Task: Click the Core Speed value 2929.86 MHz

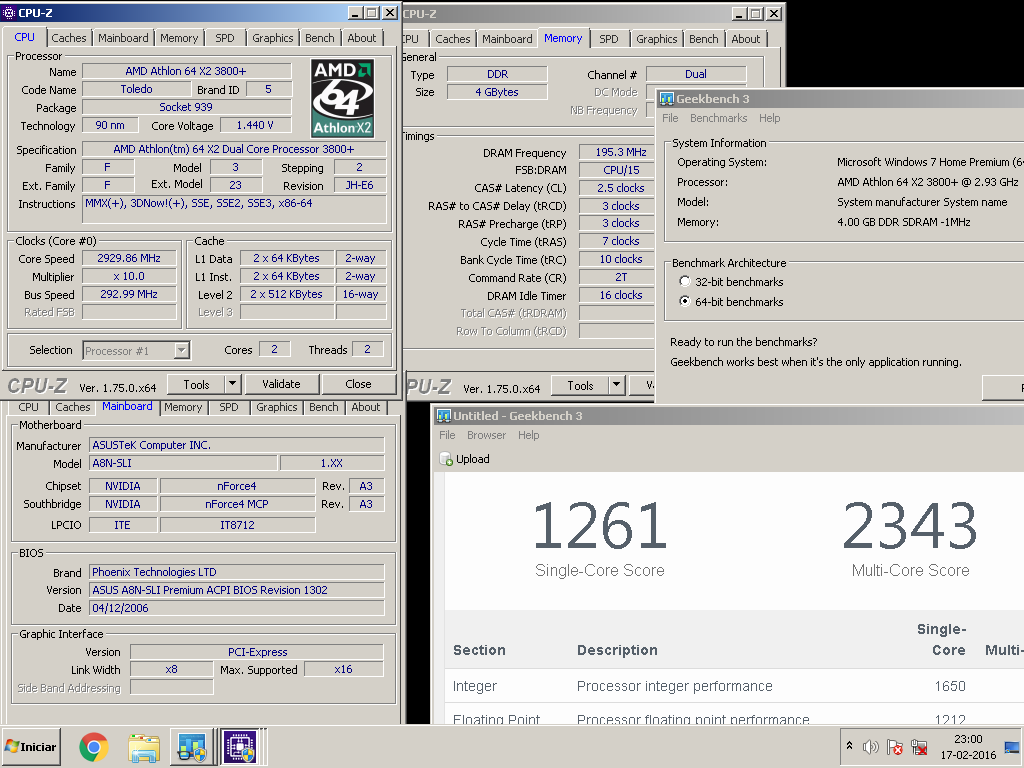Action: (129, 259)
